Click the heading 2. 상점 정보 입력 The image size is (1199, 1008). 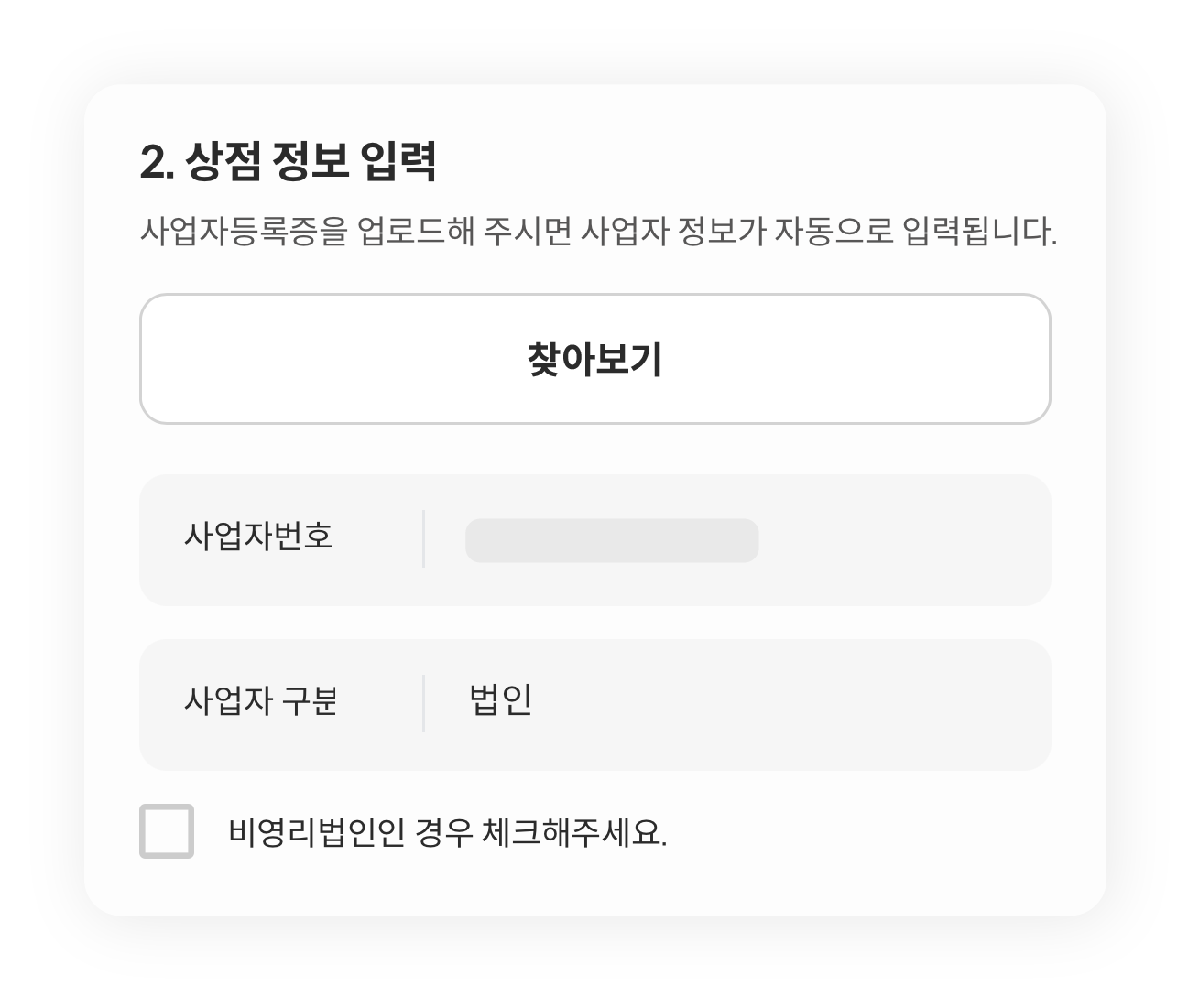pos(288,161)
